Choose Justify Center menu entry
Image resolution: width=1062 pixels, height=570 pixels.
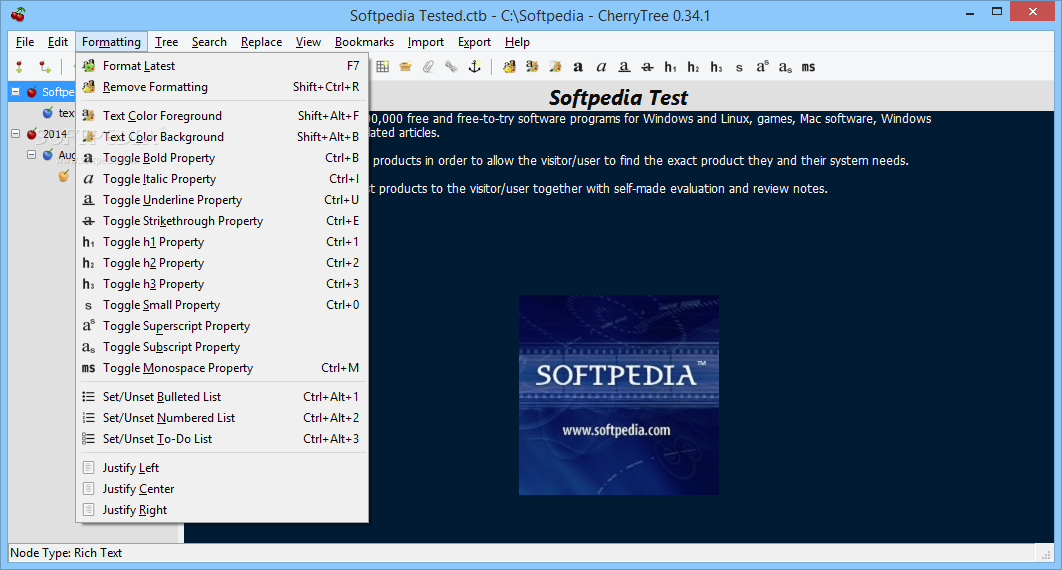221,489
